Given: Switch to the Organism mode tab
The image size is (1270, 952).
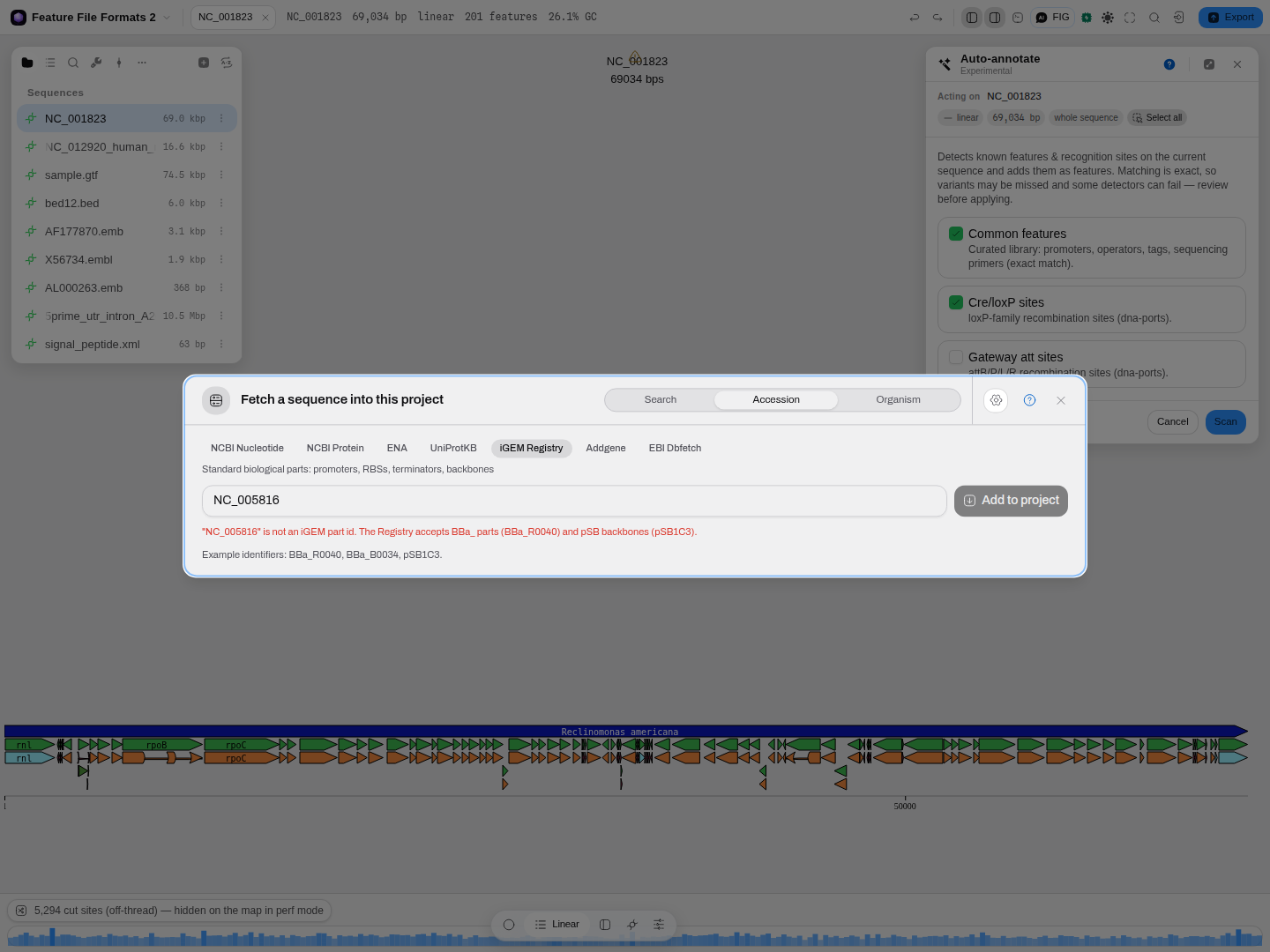Looking at the screenshot, I should 898,400.
